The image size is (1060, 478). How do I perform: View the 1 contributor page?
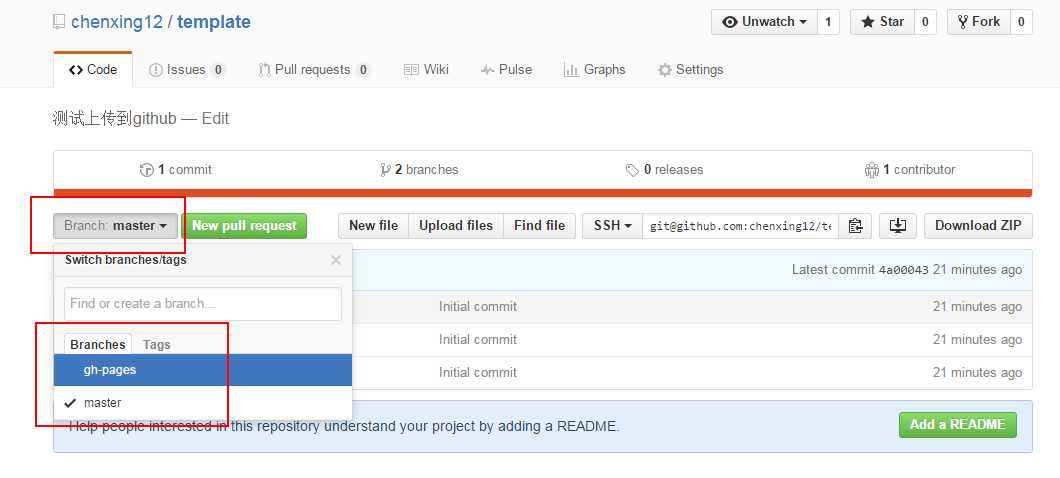pyautogui.click(x=910, y=170)
